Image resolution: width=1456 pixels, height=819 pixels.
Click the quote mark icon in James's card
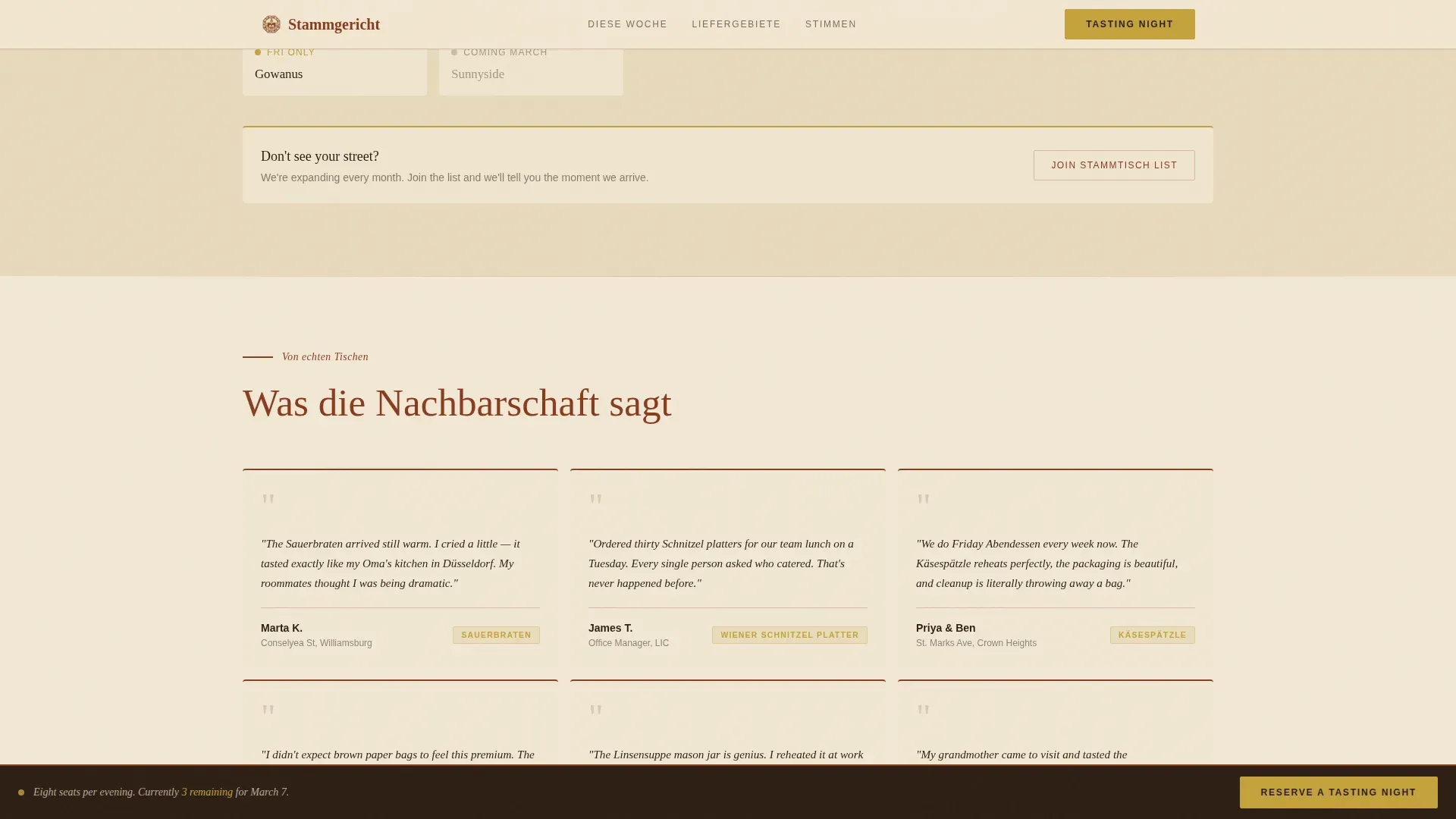(595, 500)
